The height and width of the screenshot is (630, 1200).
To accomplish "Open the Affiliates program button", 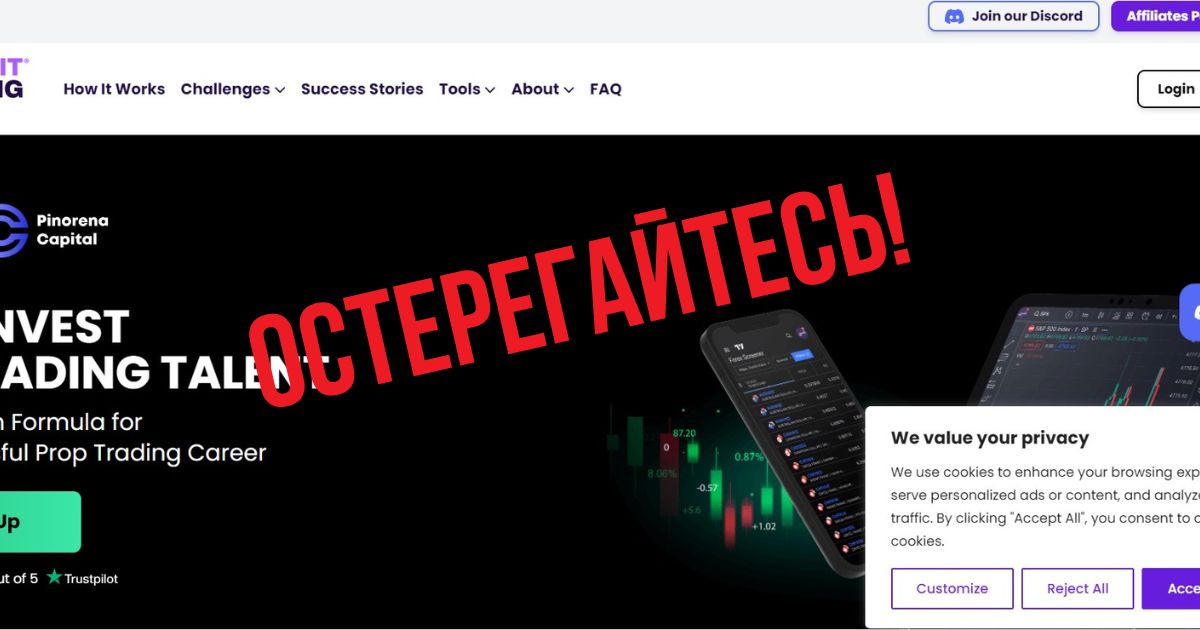I will pyautogui.click(x=1156, y=16).
